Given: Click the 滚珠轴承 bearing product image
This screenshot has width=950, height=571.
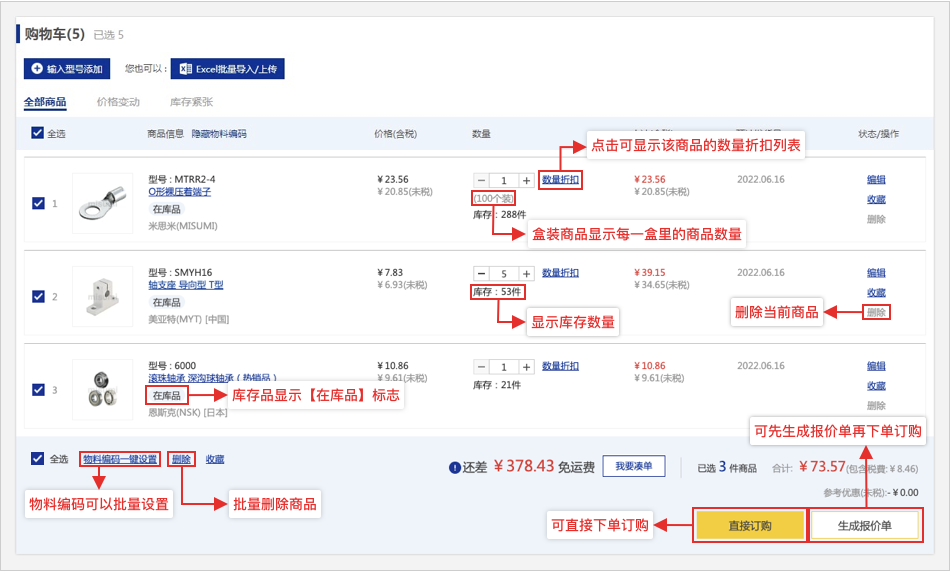Looking at the screenshot, I should tap(103, 389).
